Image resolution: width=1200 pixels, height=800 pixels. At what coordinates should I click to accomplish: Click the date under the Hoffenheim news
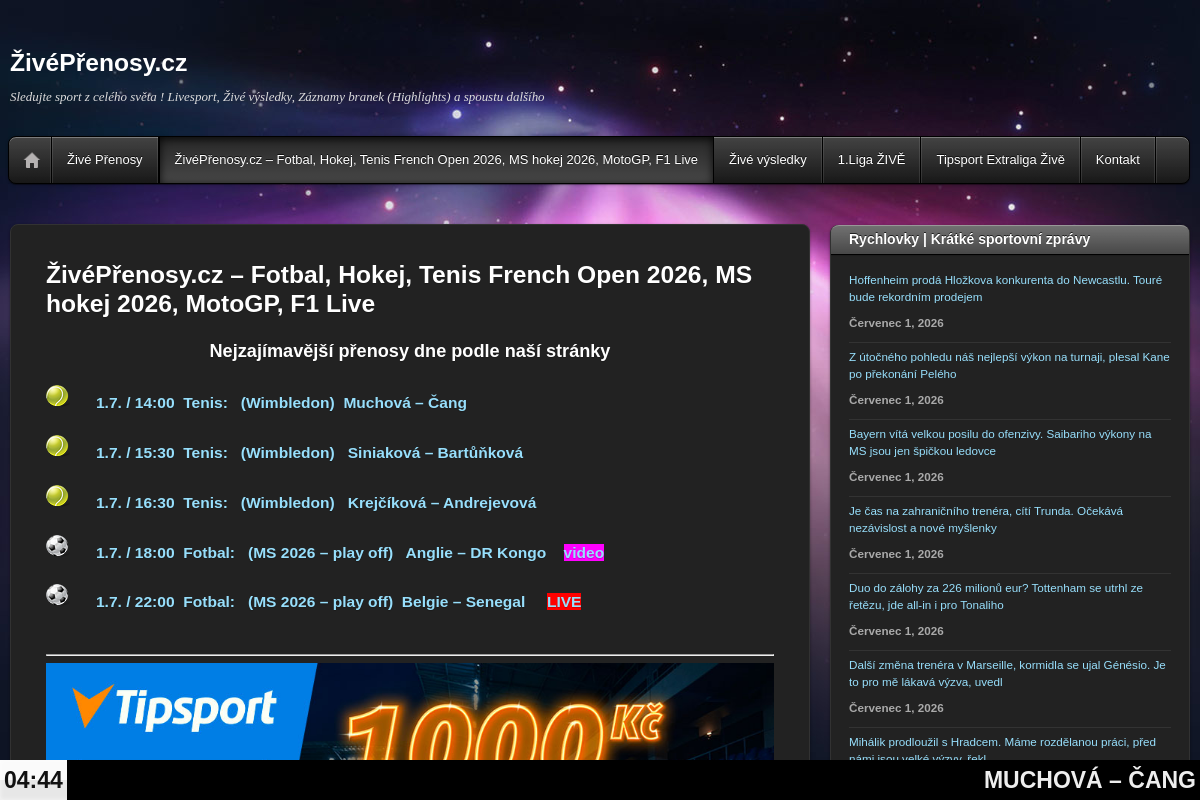(x=896, y=323)
